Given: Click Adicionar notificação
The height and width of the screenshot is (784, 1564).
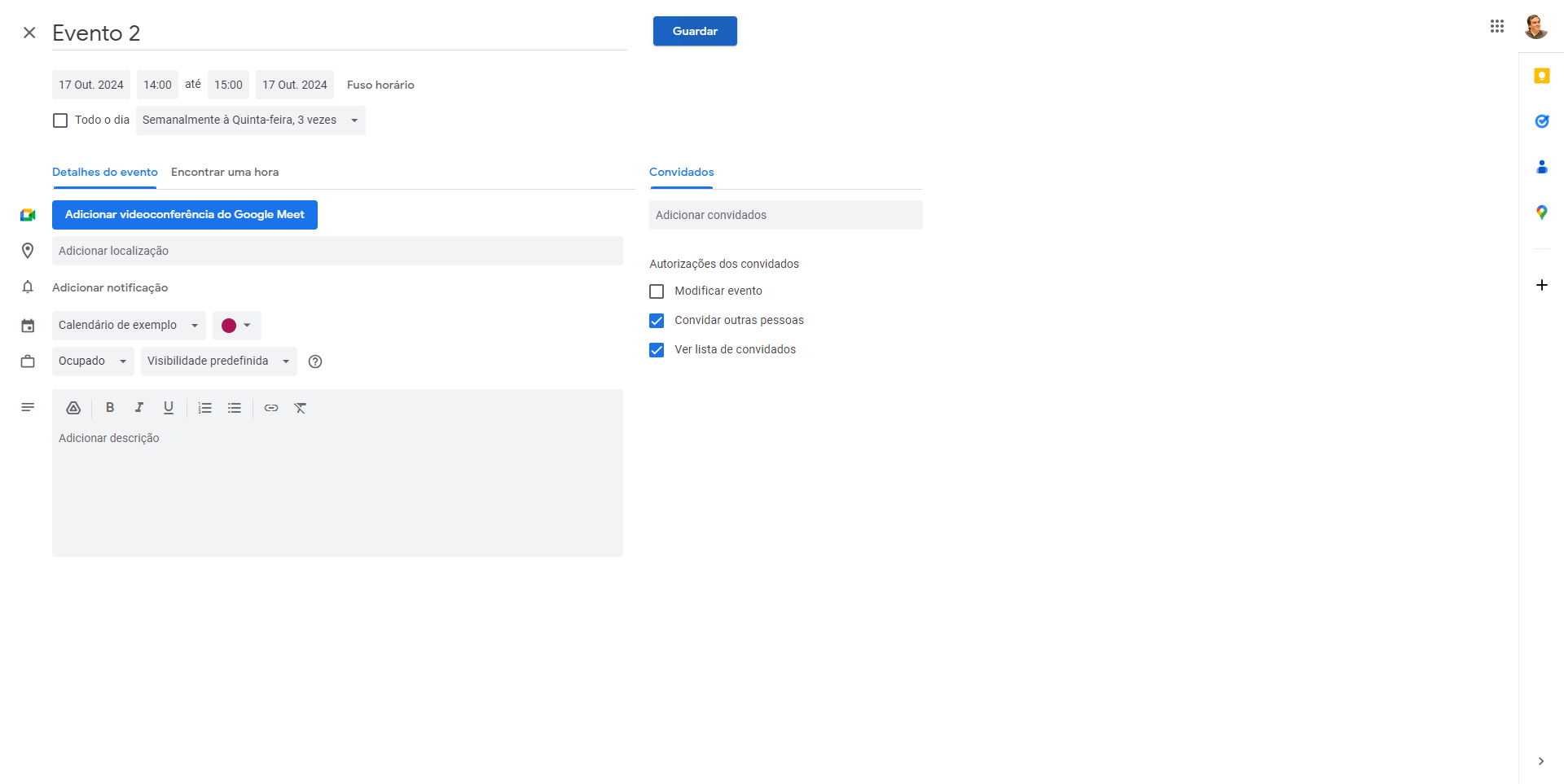Looking at the screenshot, I should point(110,287).
